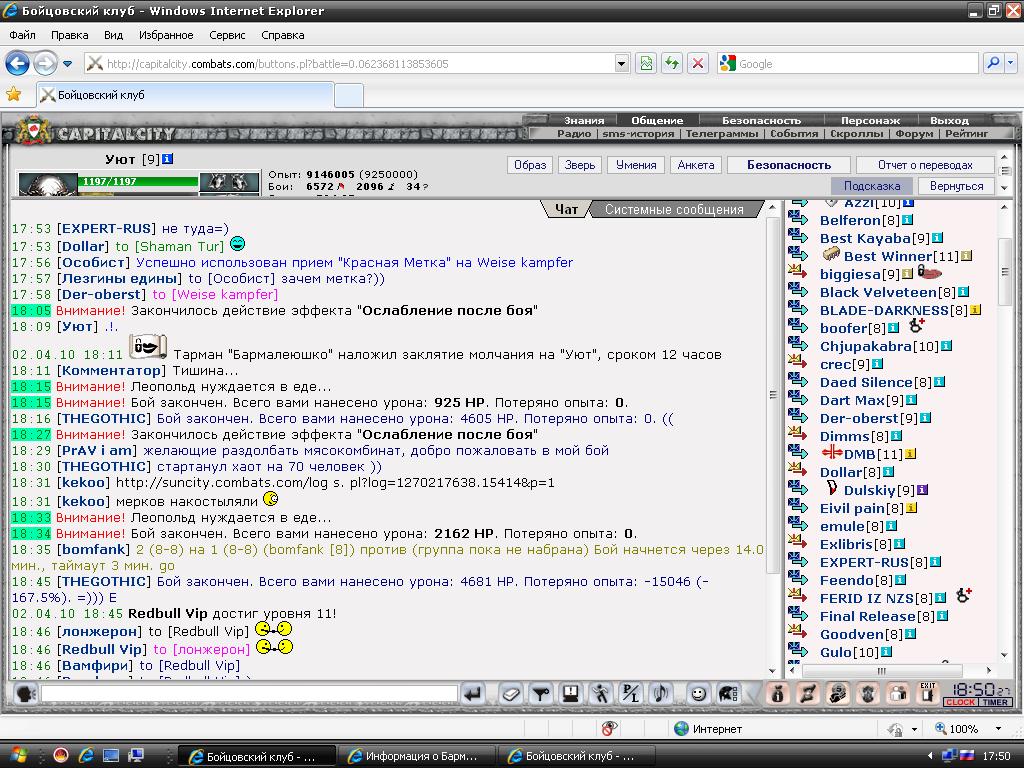Open the recent pages dropdown arrow

[67, 63]
